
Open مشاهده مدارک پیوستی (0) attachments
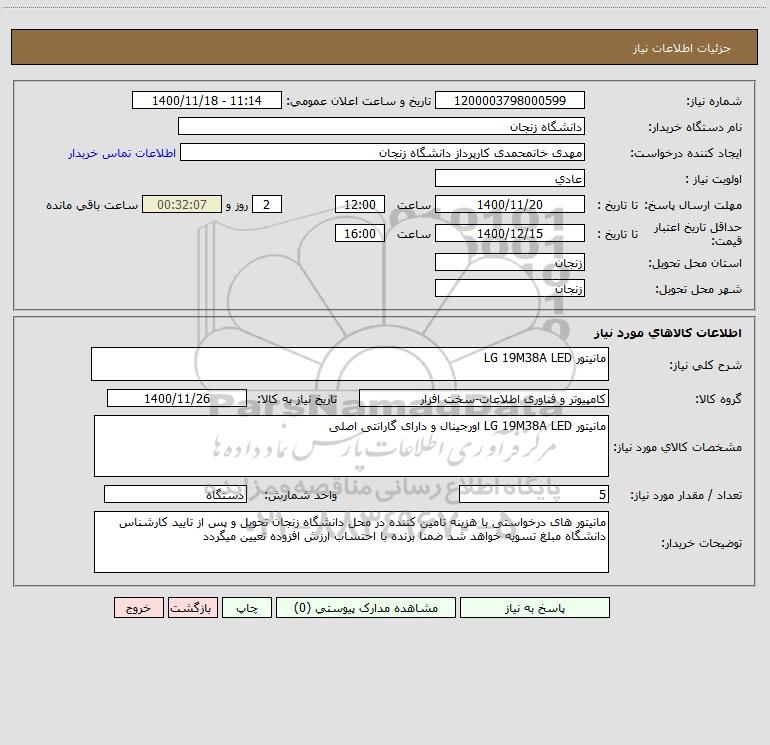click(365, 608)
